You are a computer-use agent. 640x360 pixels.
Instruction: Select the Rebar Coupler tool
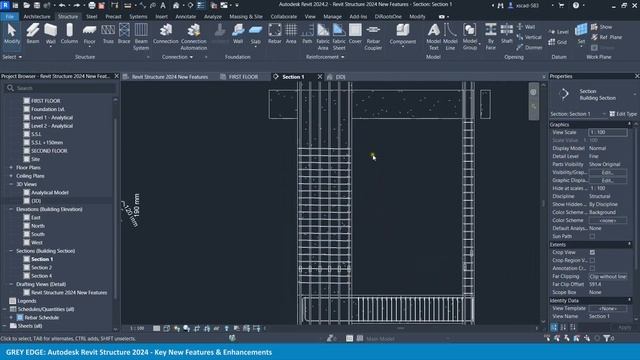point(373,36)
